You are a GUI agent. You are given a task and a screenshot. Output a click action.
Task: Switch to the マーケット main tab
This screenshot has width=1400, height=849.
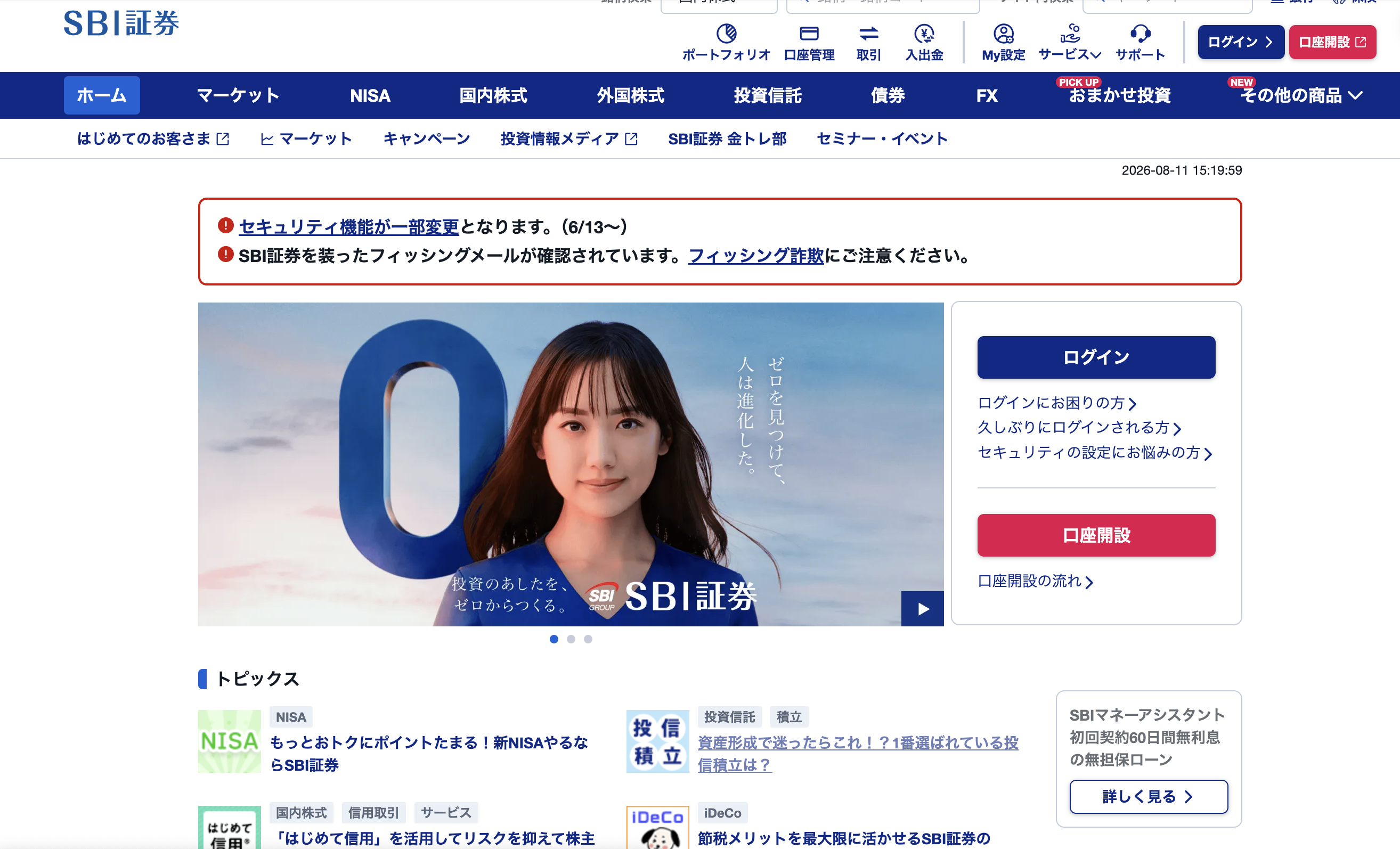238,95
